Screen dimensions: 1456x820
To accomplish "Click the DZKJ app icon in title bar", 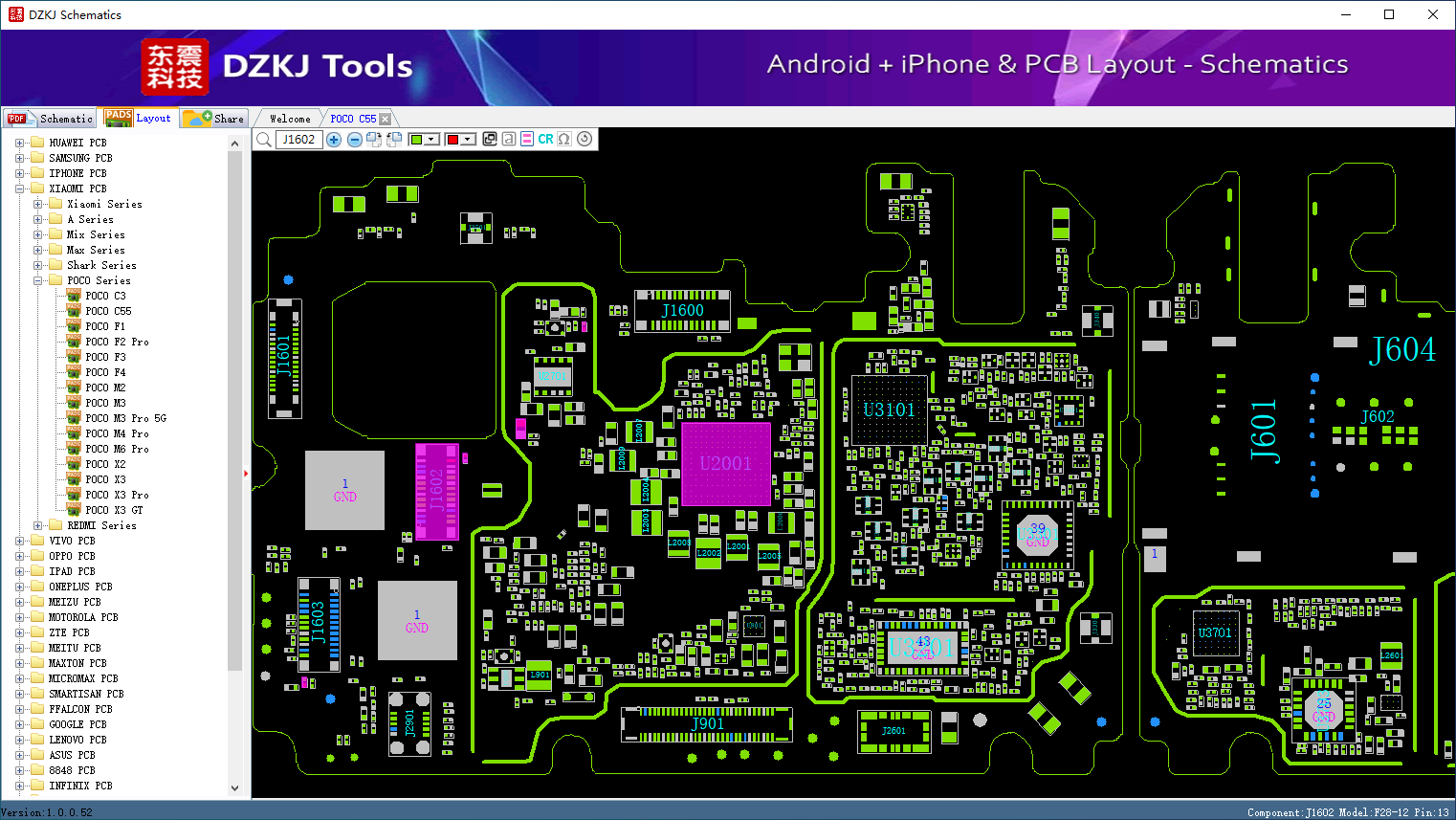I will [15, 14].
